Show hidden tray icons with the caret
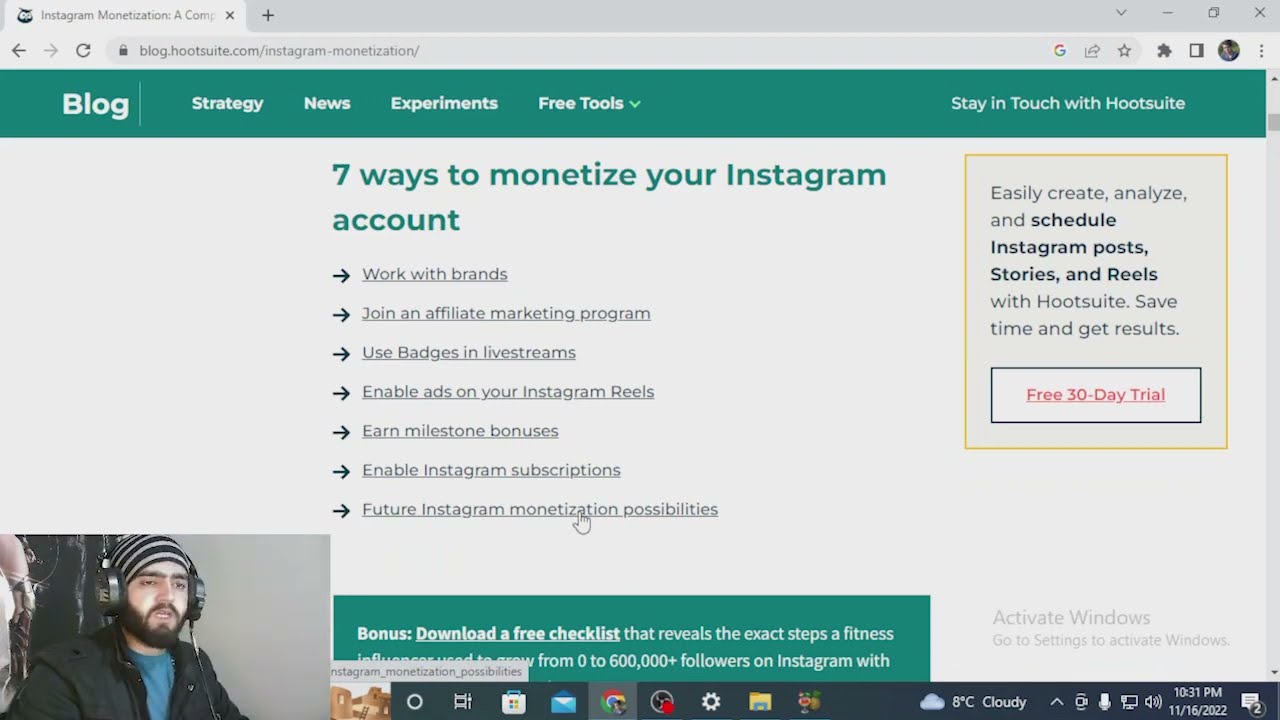 click(x=1056, y=702)
